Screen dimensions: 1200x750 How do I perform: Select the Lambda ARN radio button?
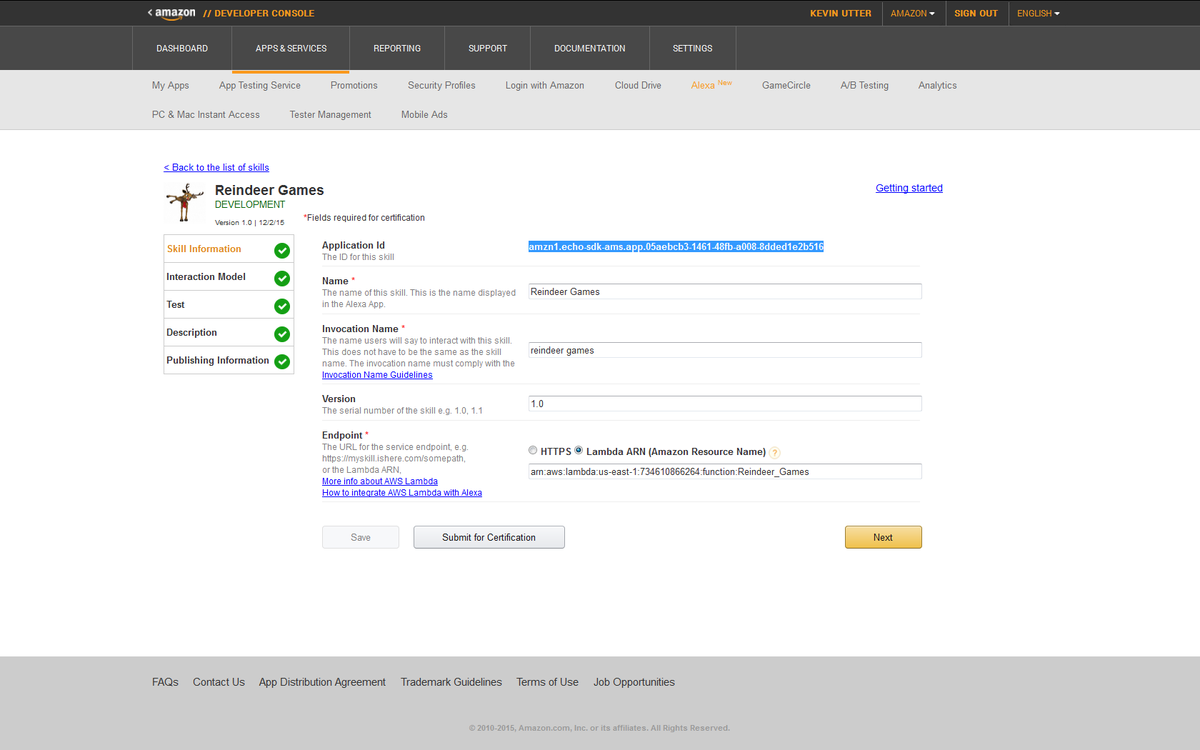coord(579,451)
